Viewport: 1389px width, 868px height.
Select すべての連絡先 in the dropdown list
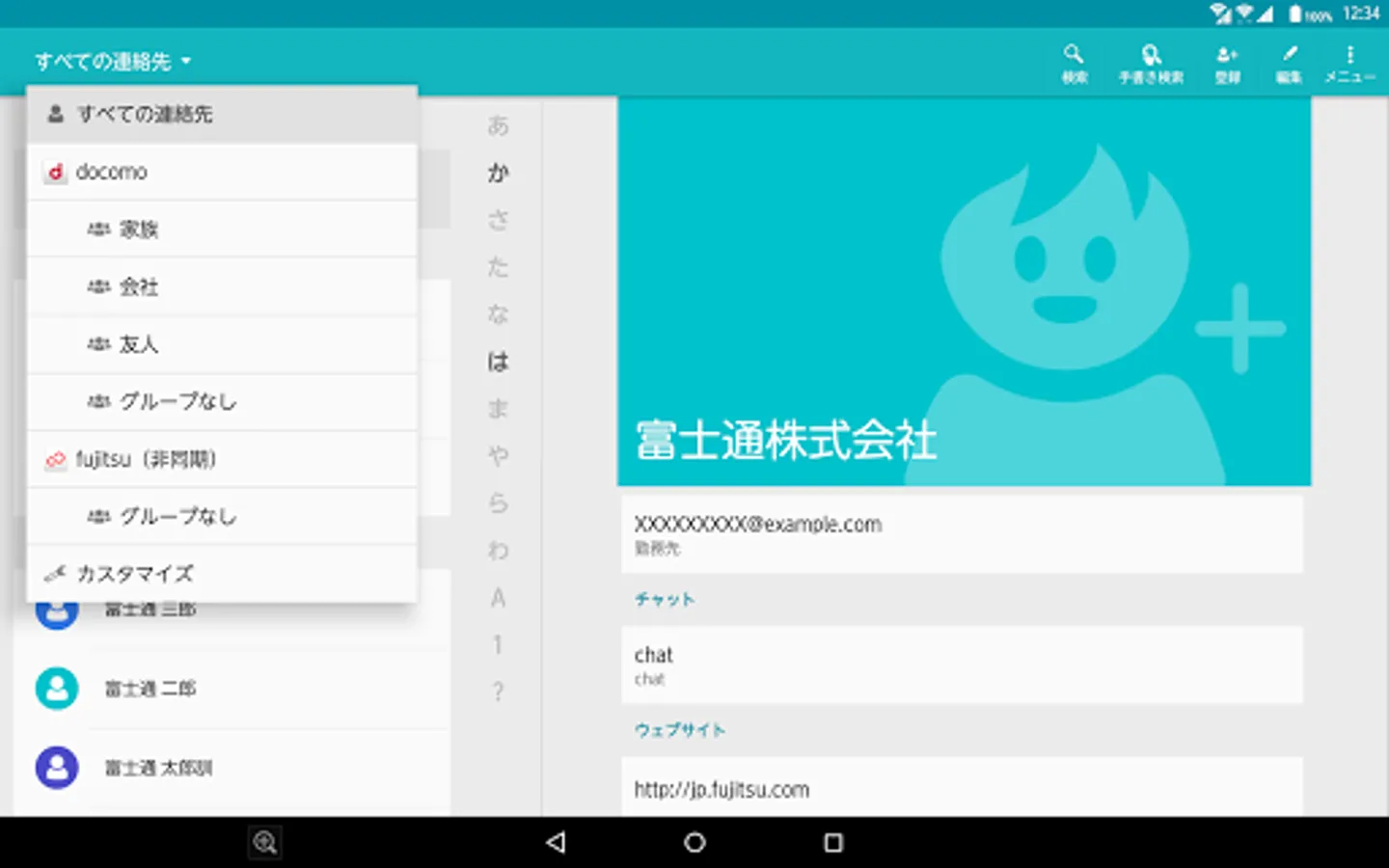222,115
